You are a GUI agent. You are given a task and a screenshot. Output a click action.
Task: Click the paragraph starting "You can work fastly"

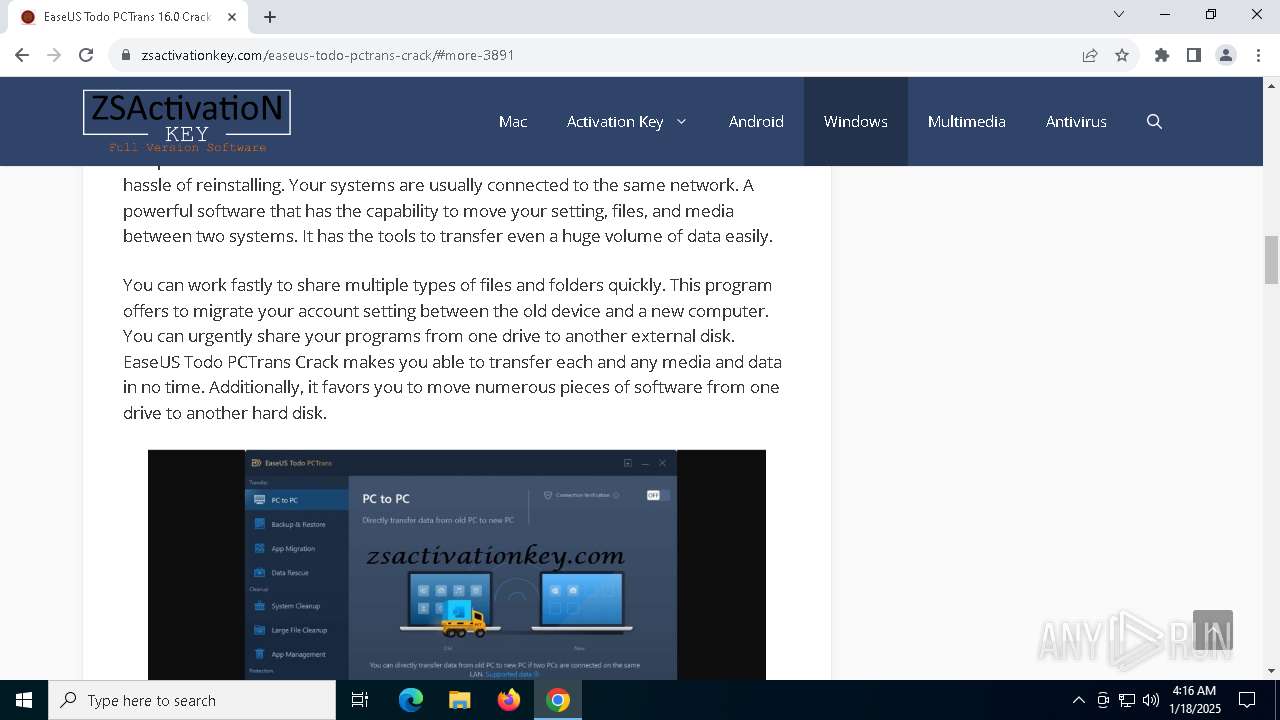click(452, 349)
